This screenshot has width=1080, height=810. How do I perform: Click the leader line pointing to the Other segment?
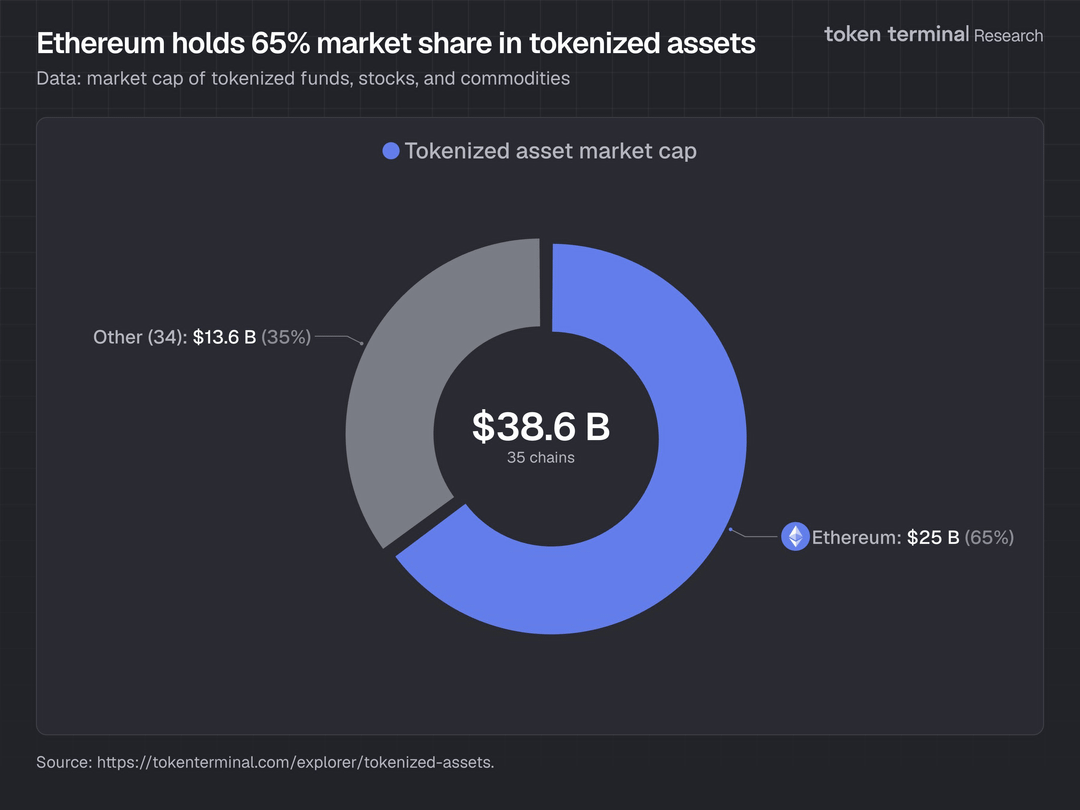point(338,338)
